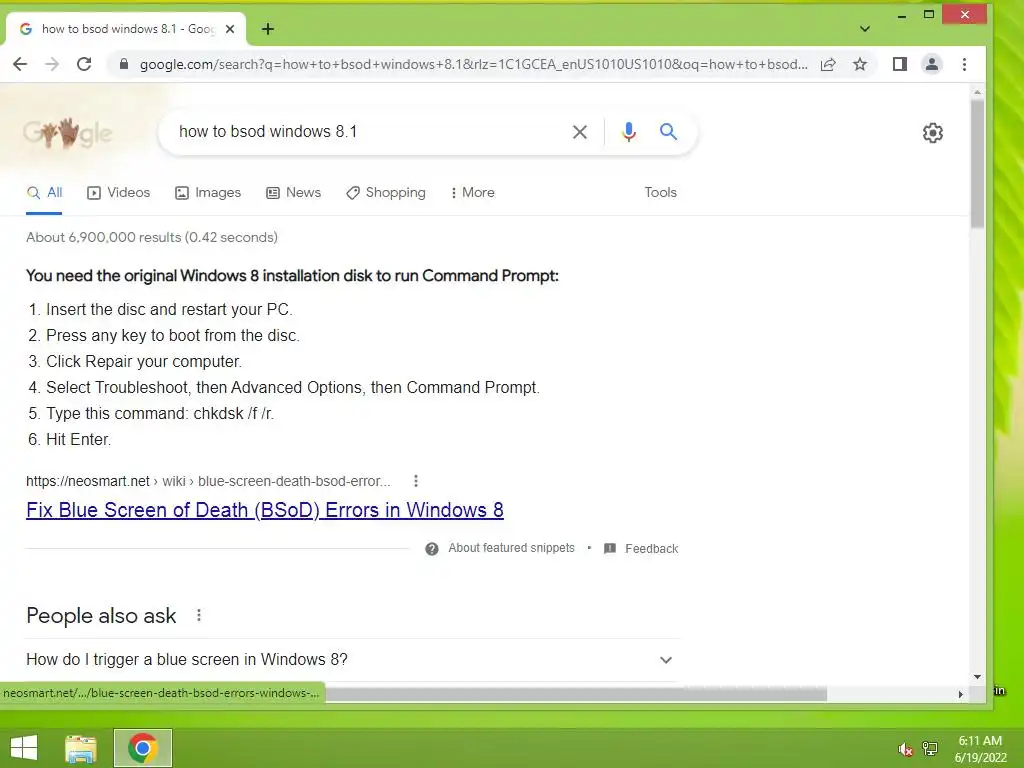The width and height of the screenshot is (1024, 768).
Task: Expand the More search categories
Action: (x=473, y=193)
